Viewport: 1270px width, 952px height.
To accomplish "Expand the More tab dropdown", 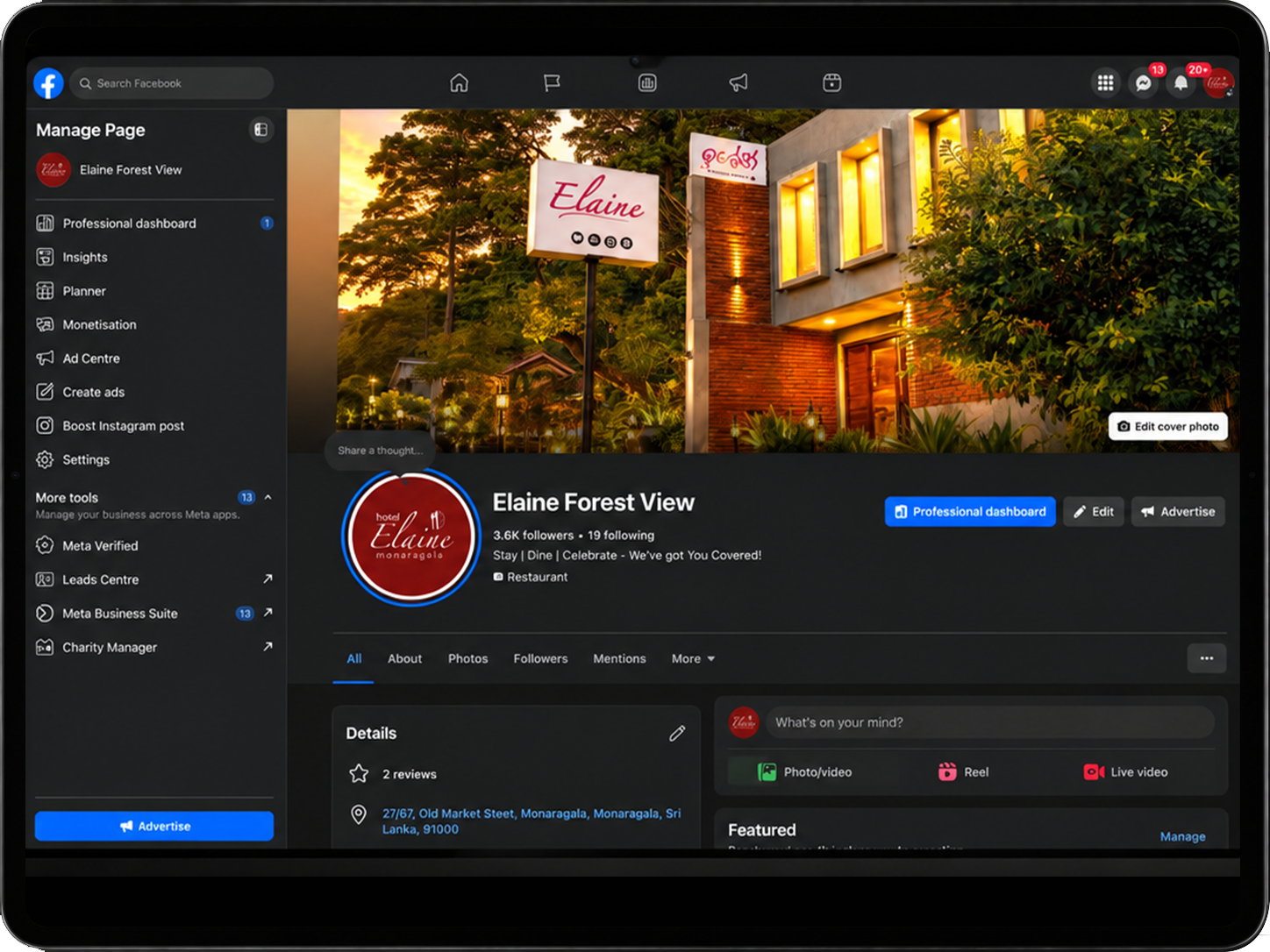I will click(693, 658).
